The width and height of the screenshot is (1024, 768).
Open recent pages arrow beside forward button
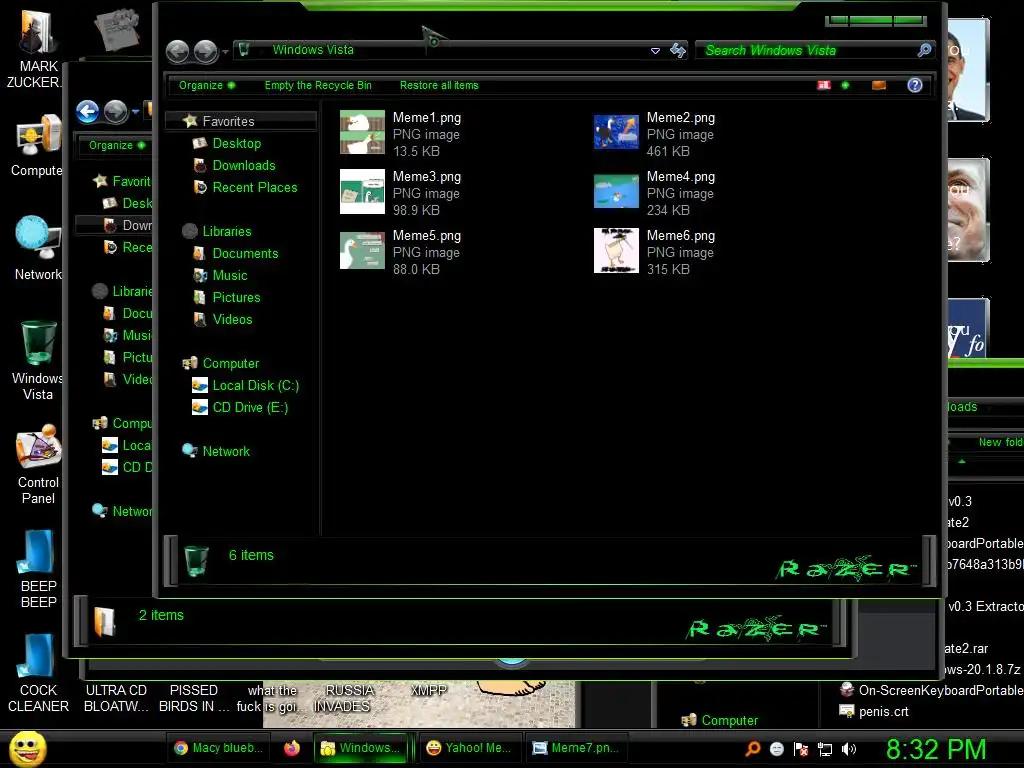225,52
